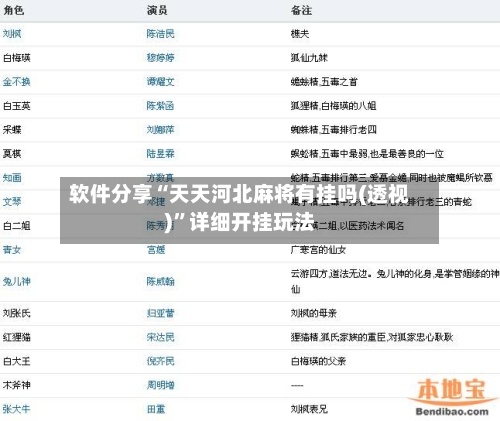Select the role cell 白大王

[17, 361]
